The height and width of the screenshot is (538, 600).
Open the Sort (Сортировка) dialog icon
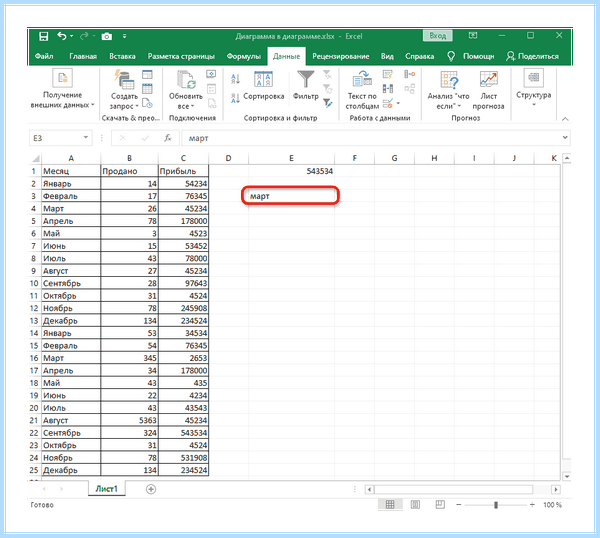[x=264, y=79]
